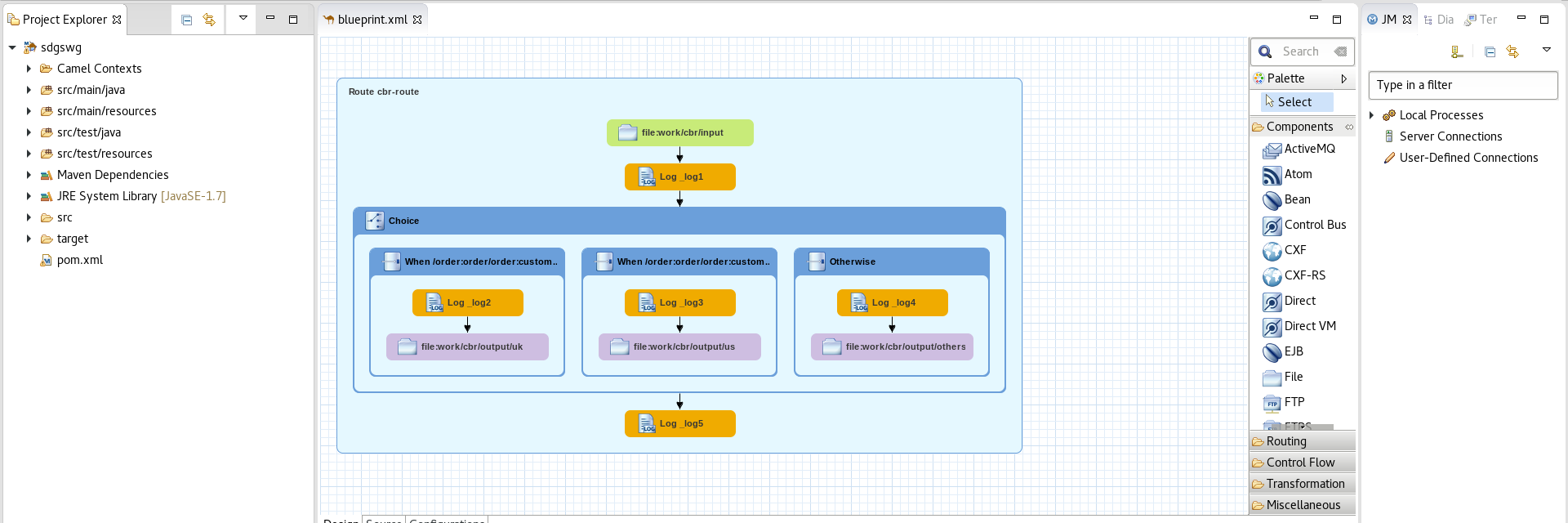Expand Local Processes tree node
1568x523 pixels.
(1372, 115)
